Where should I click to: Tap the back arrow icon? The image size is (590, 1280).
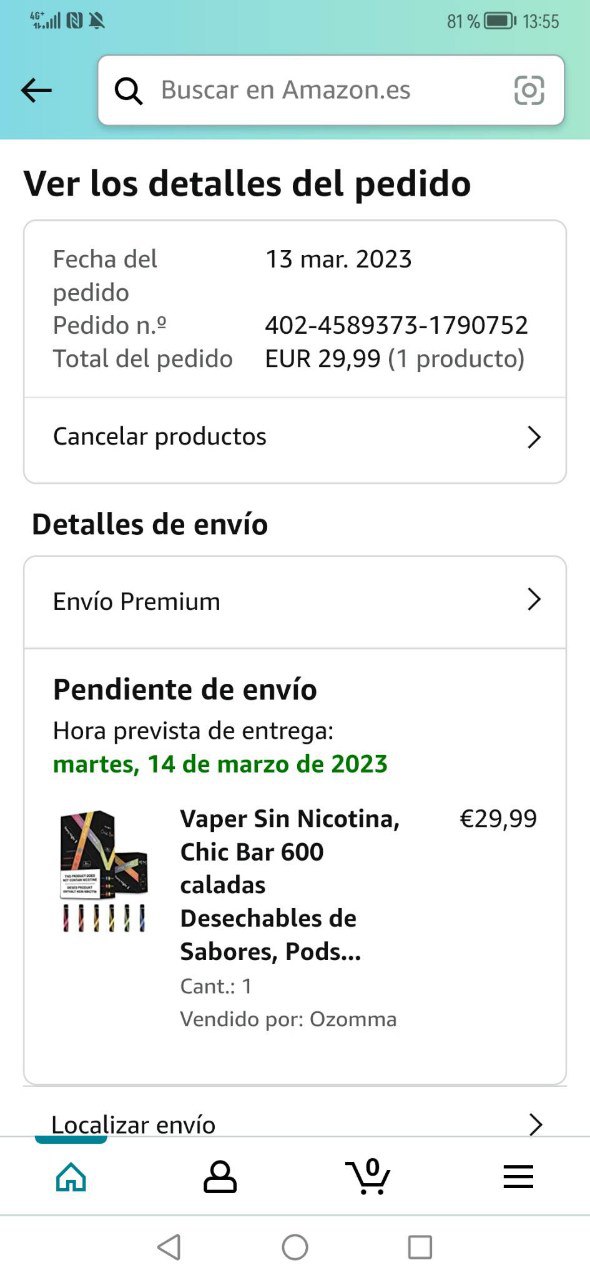[36, 90]
